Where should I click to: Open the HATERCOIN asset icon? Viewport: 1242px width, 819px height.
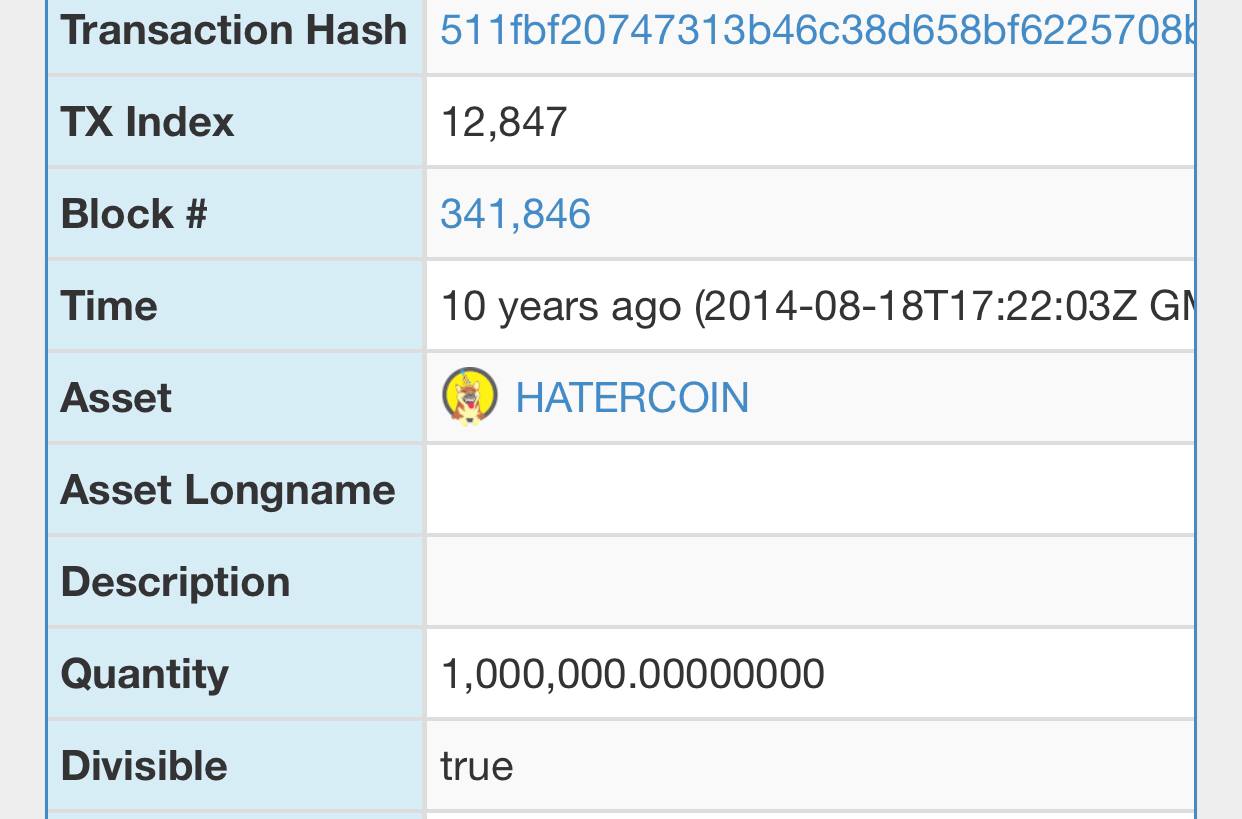pos(469,397)
